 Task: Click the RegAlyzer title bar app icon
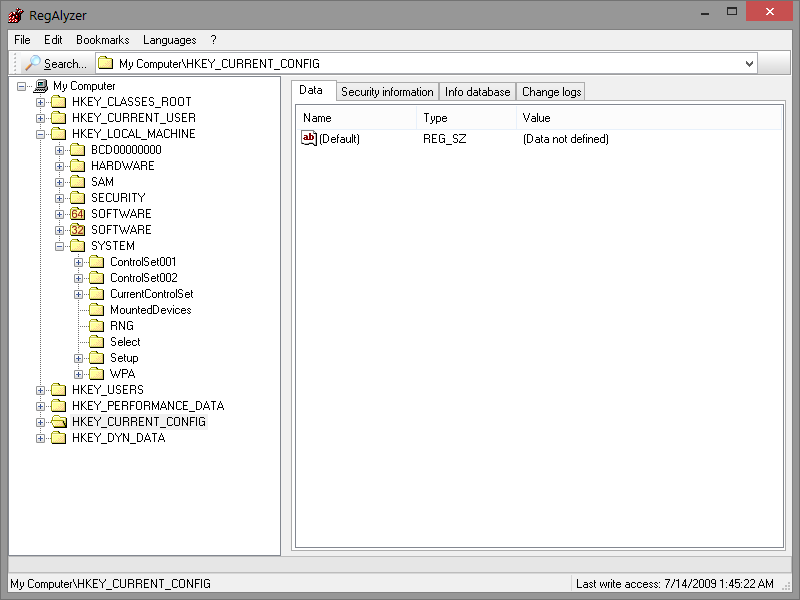coord(16,15)
